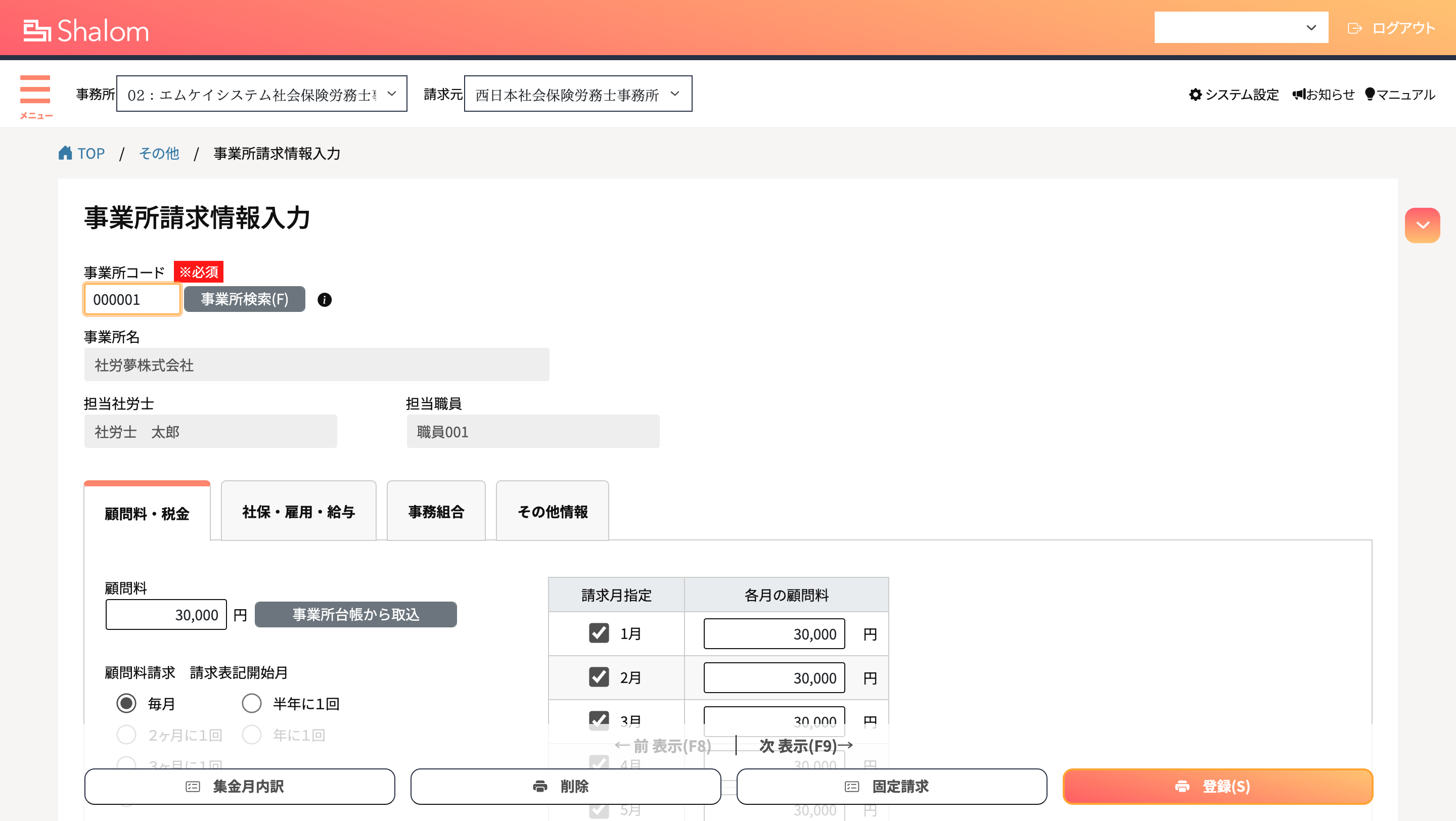Select the 毎月 radio button
The image size is (1456, 821).
[126, 703]
